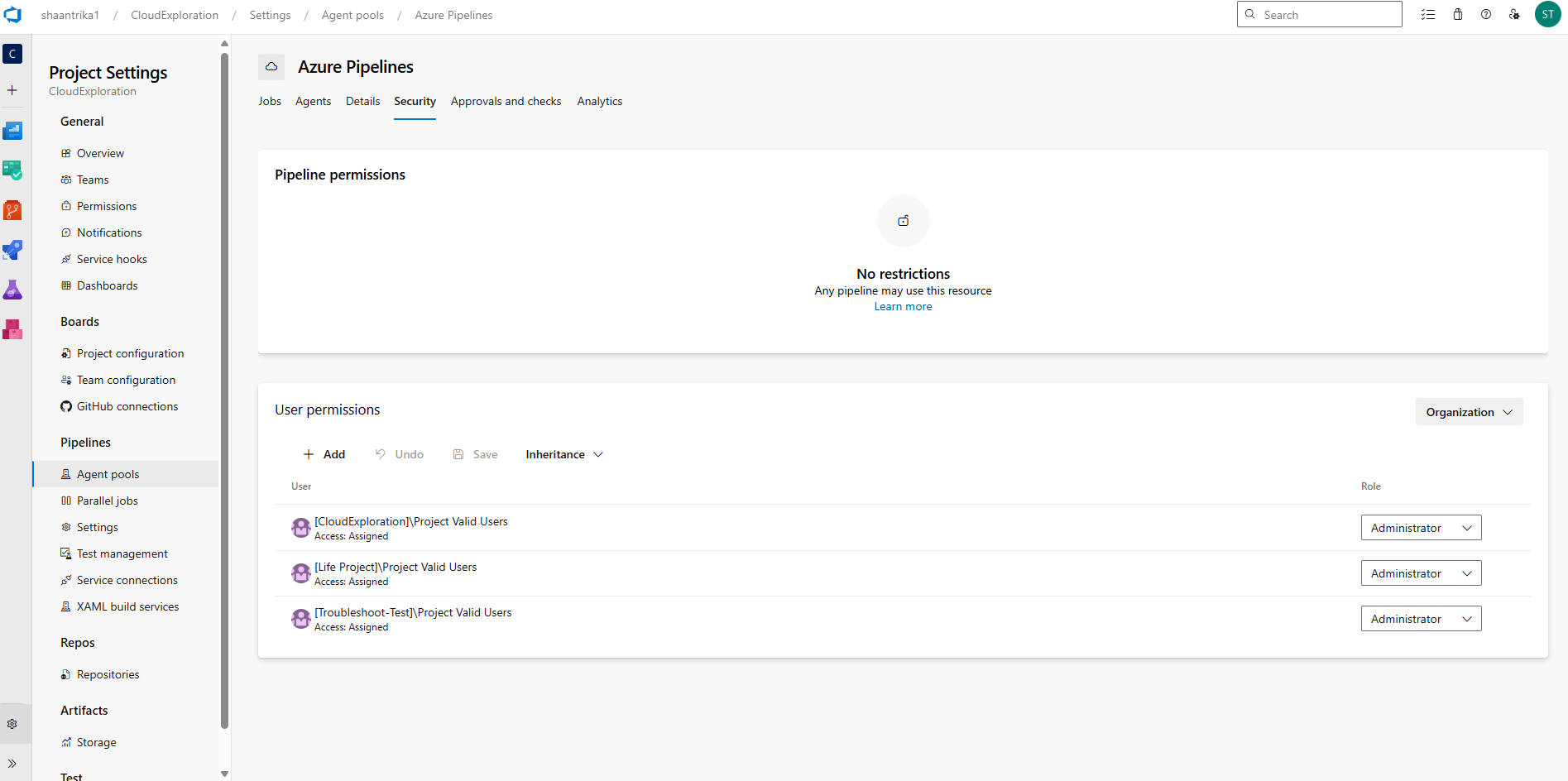Open the User settings icon in header
The width and height of the screenshot is (1568, 781).
pos(1514,15)
